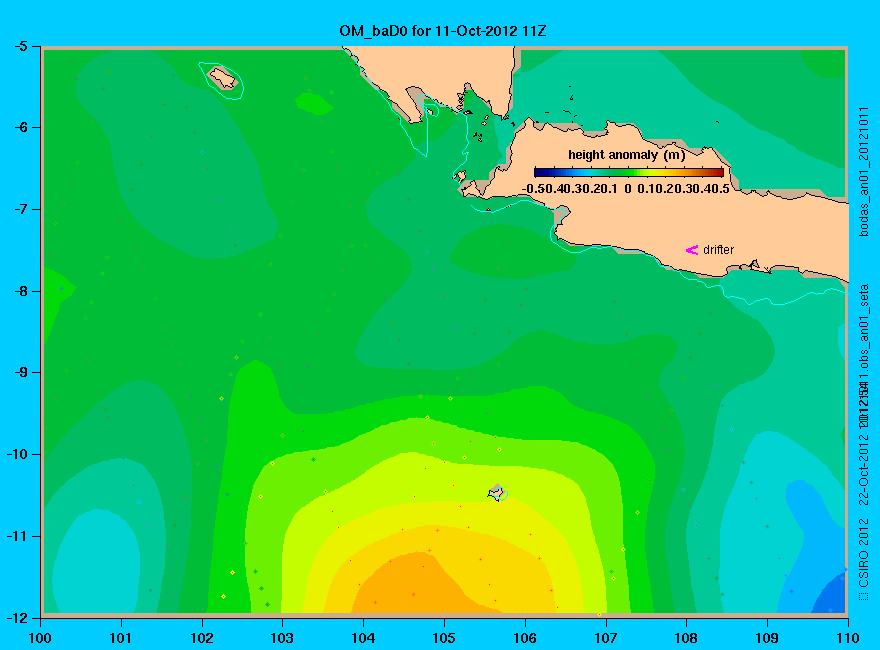Click the x-axis tick label '110'

pos(848,638)
